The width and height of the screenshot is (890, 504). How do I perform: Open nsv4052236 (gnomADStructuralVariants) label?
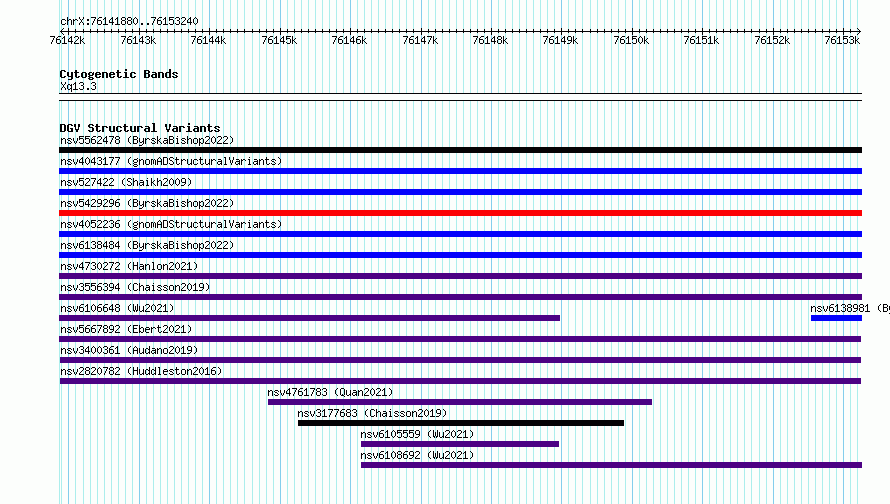click(171, 224)
